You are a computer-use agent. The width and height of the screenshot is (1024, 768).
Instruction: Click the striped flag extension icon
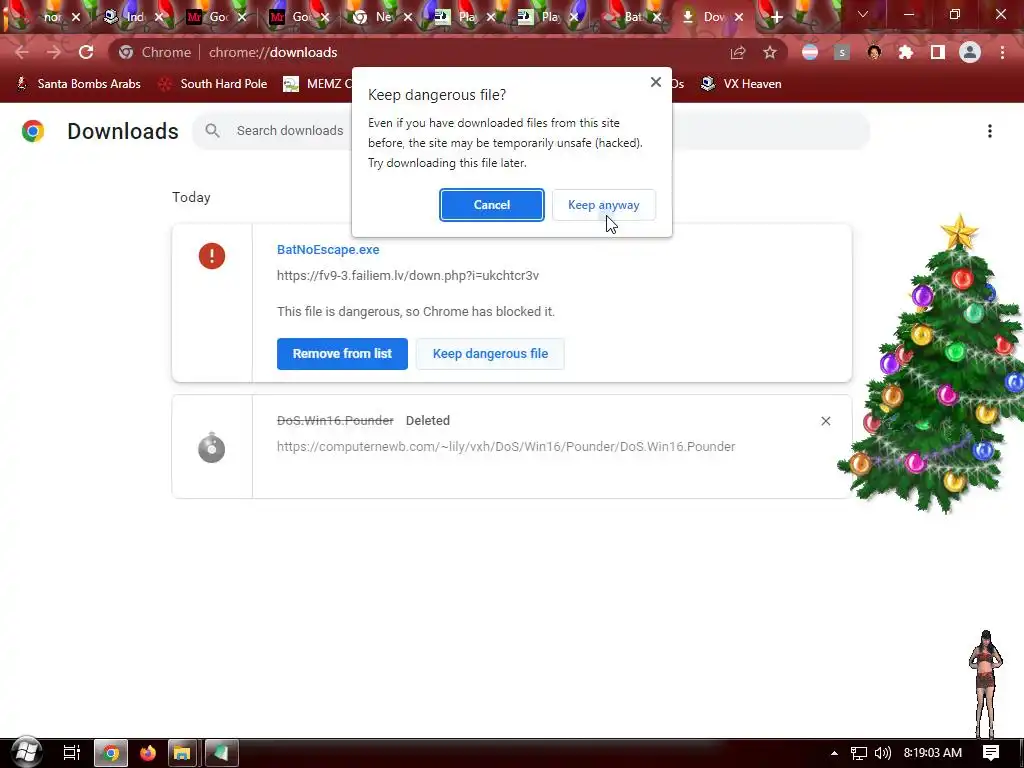(x=810, y=52)
